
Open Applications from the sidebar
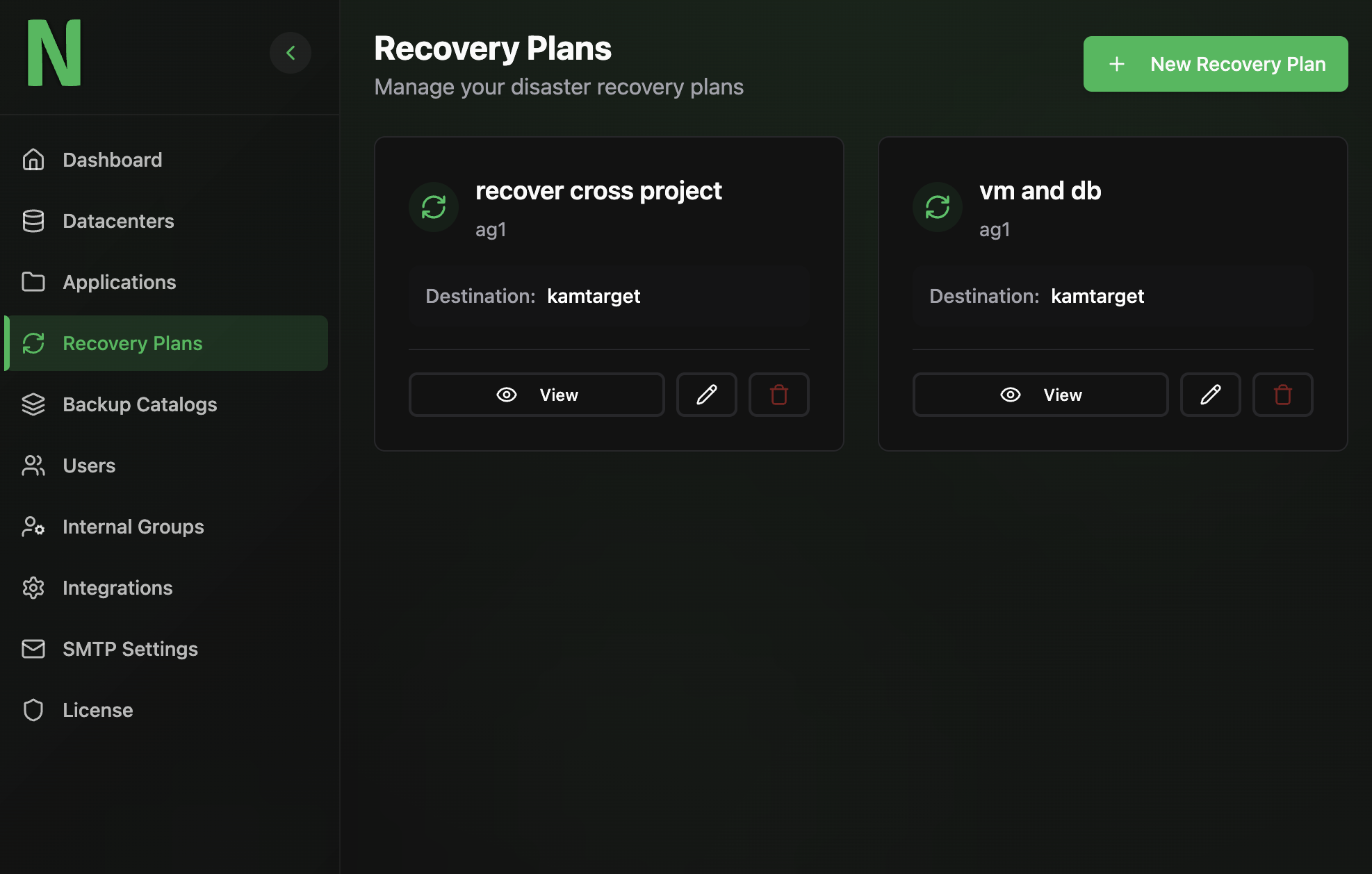point(119,282)
